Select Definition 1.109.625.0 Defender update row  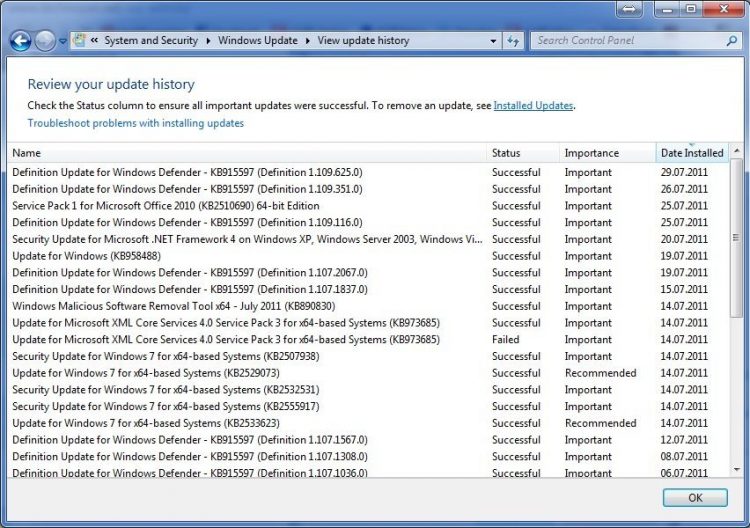368,173
